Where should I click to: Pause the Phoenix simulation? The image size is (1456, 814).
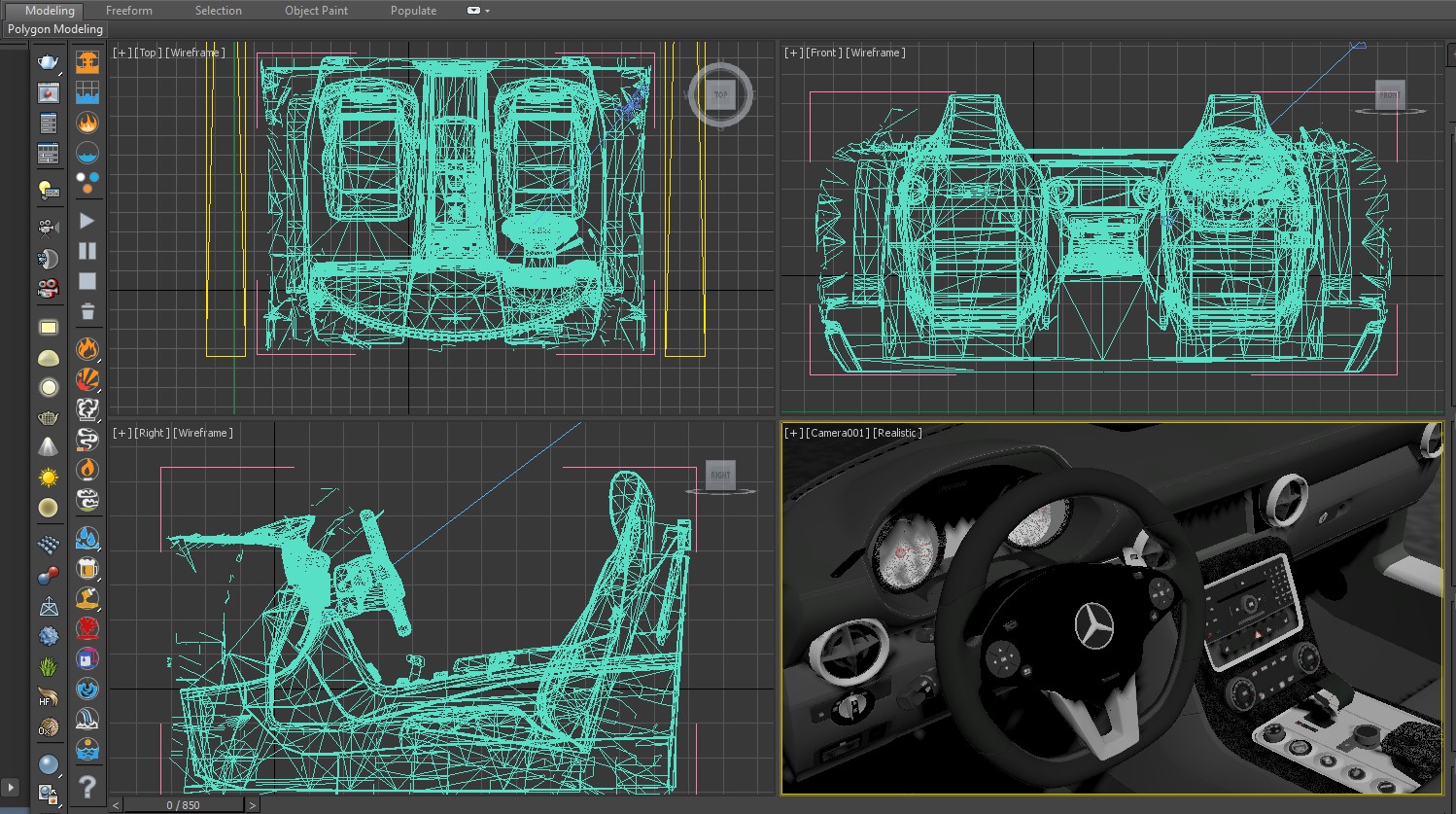click(x=87, y=251)
